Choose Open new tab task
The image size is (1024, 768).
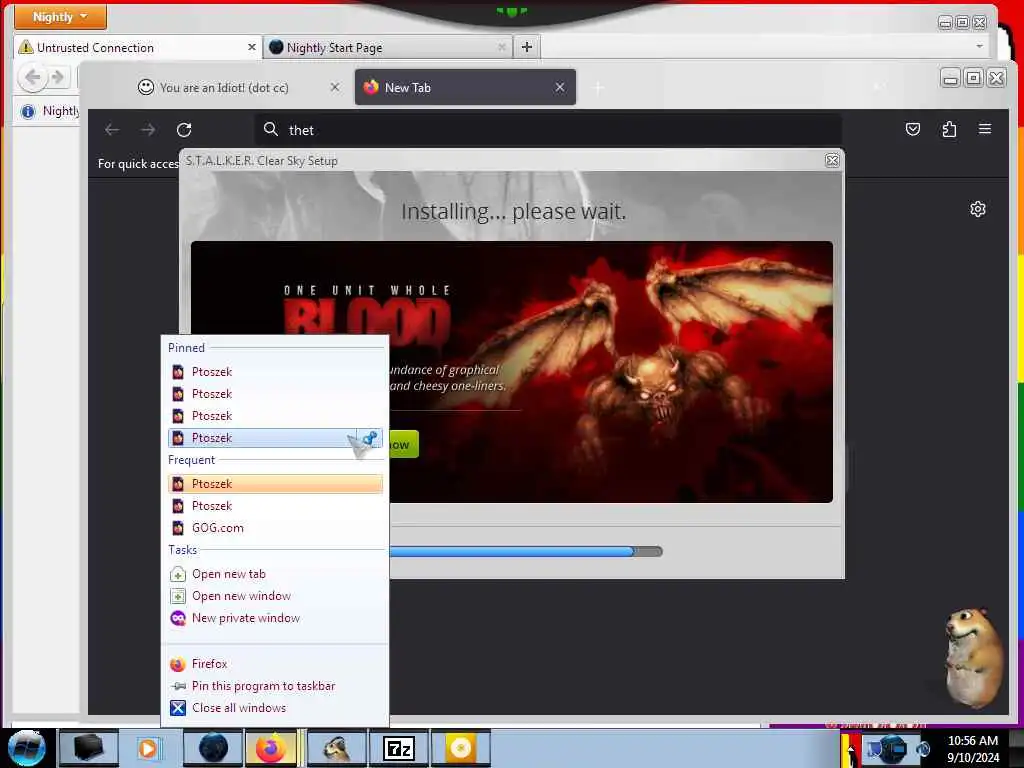pyautogui.click(x=275, y=574)
